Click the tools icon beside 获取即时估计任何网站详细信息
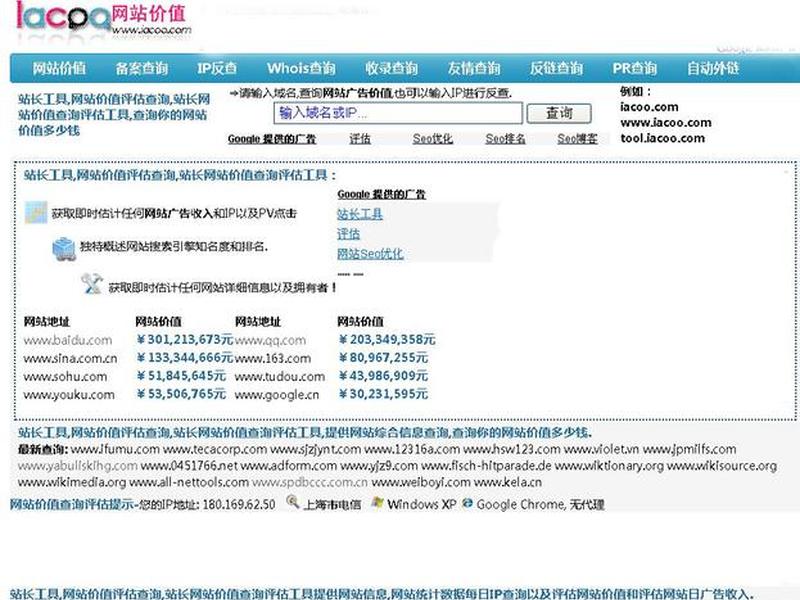800x600 pixels. point(92,284)
